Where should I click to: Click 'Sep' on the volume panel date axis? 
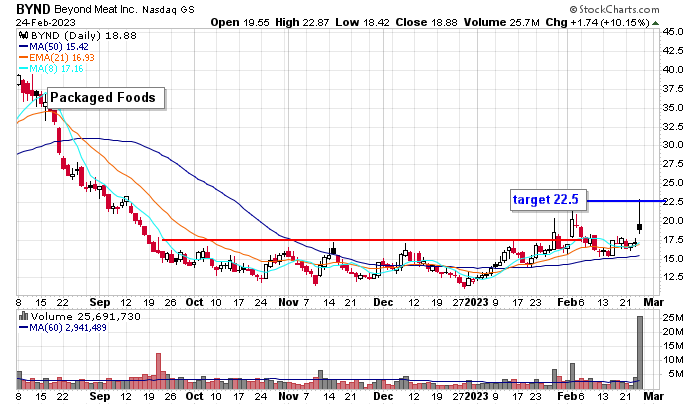tap(100, 397)
